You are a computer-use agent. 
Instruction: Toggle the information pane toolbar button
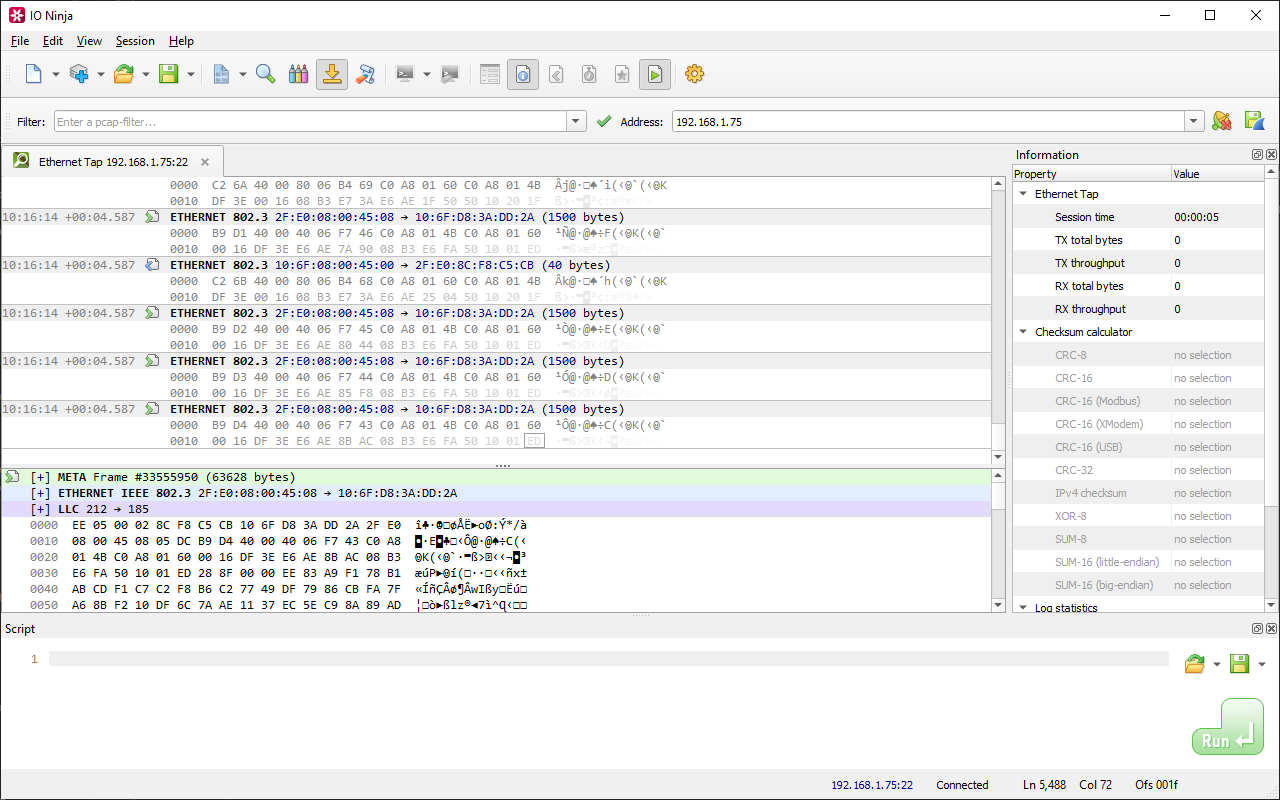click(523, 74)
